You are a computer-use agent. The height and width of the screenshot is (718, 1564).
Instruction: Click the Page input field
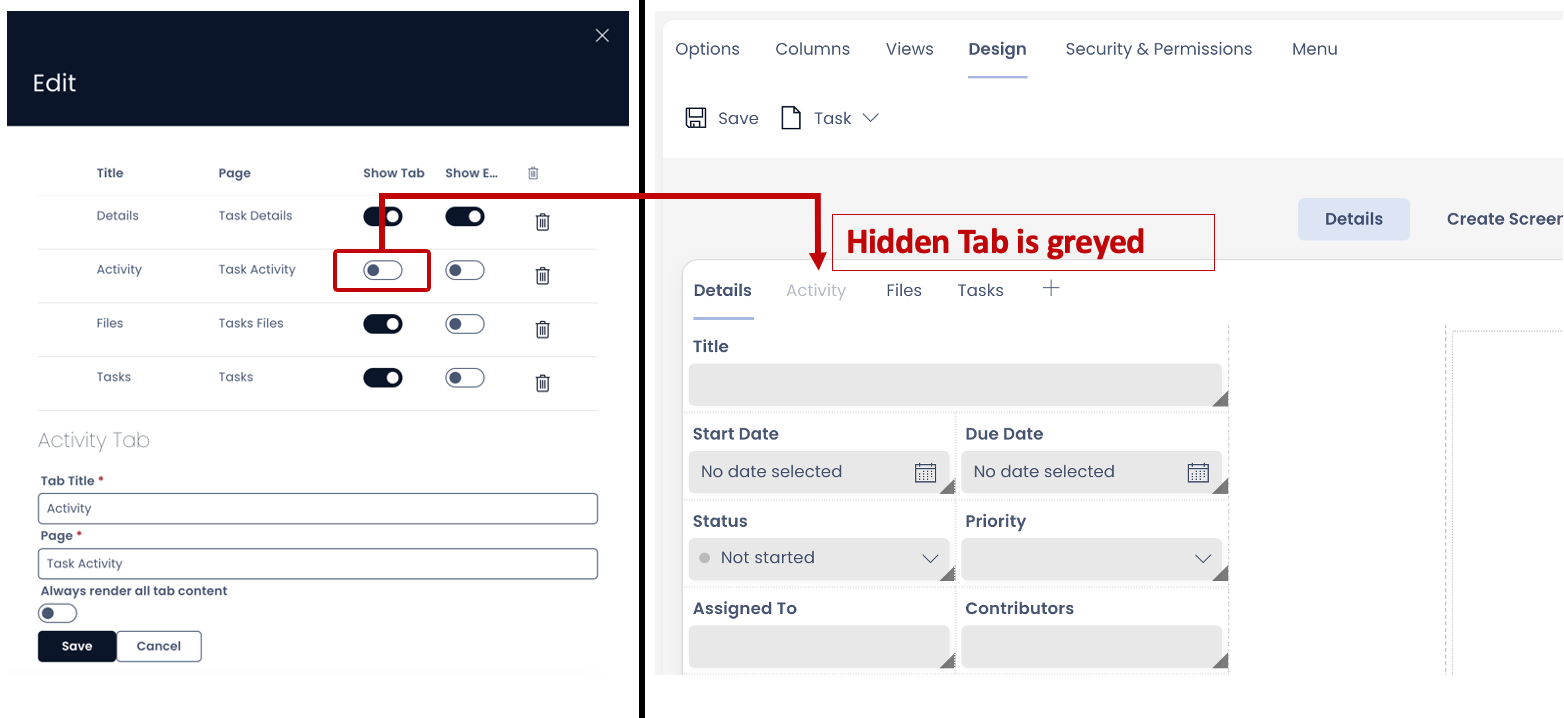(318, 563)
